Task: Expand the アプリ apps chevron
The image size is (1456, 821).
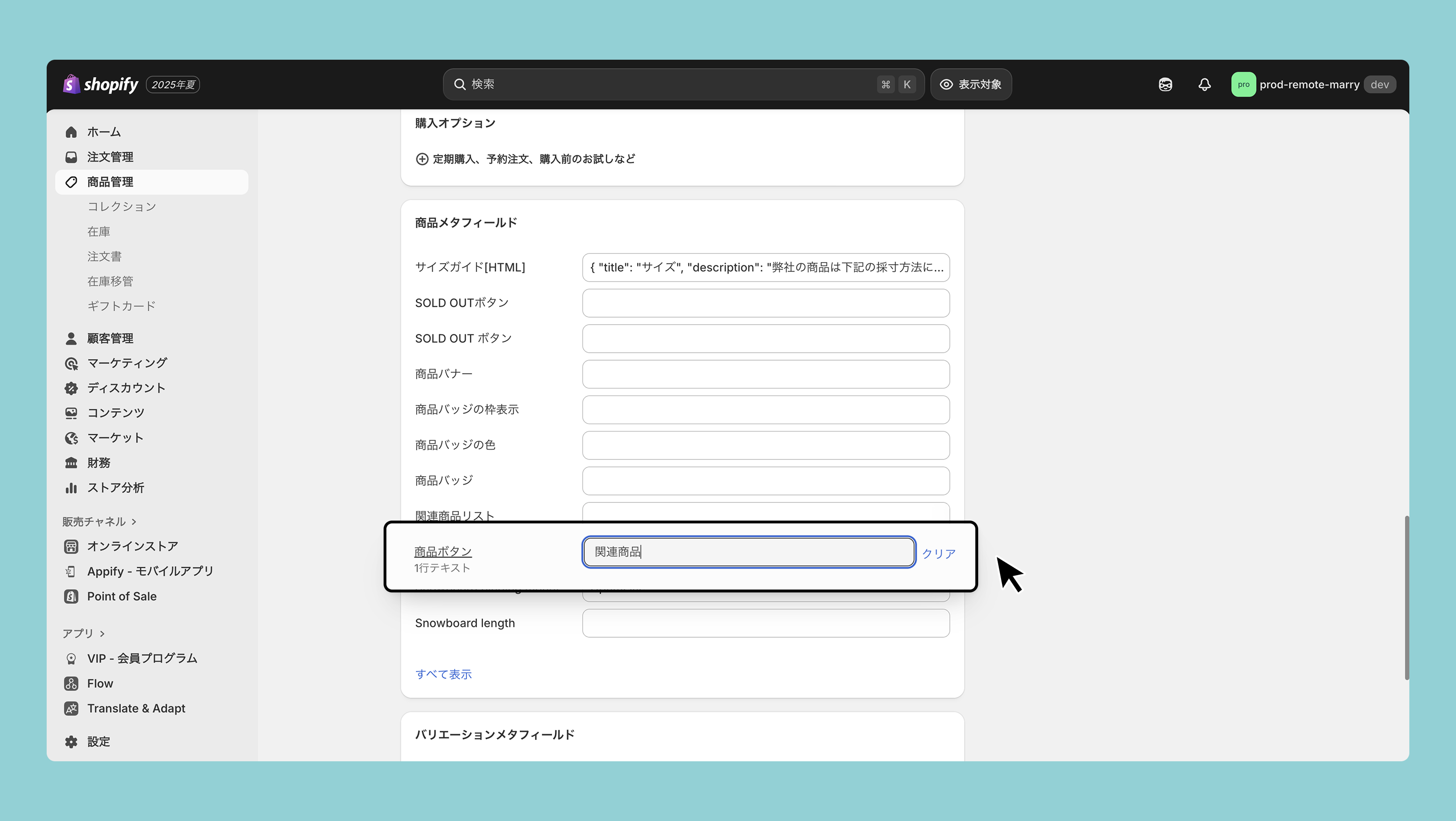Action: 102,633
